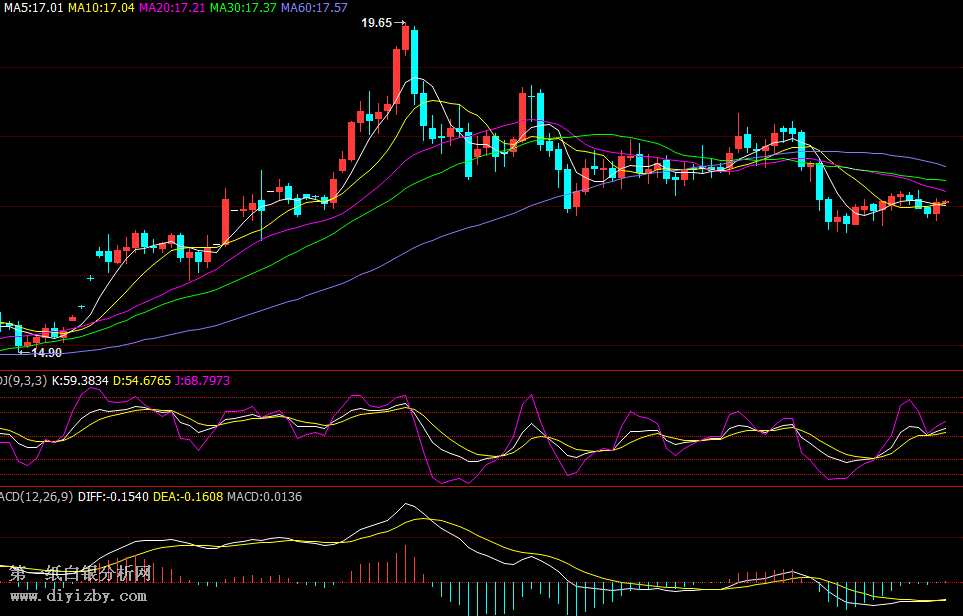Select the MA30:17.37 legend label

pyautogui.click(x=243, y=7)
